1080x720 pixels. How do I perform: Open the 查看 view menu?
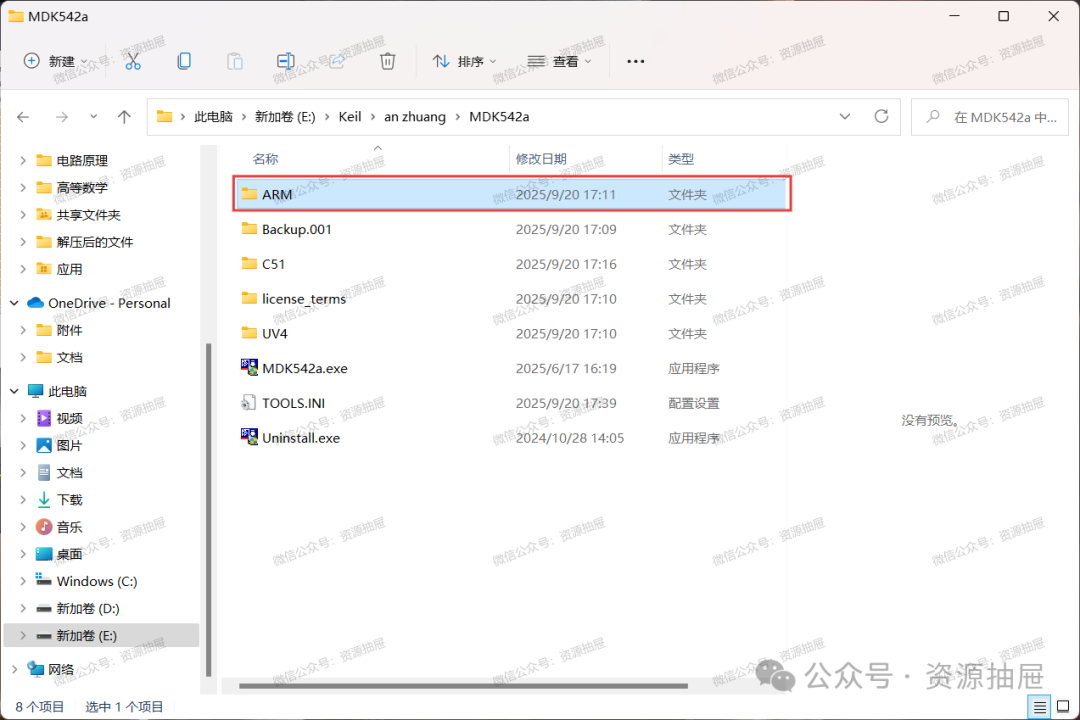coord(559,61)
